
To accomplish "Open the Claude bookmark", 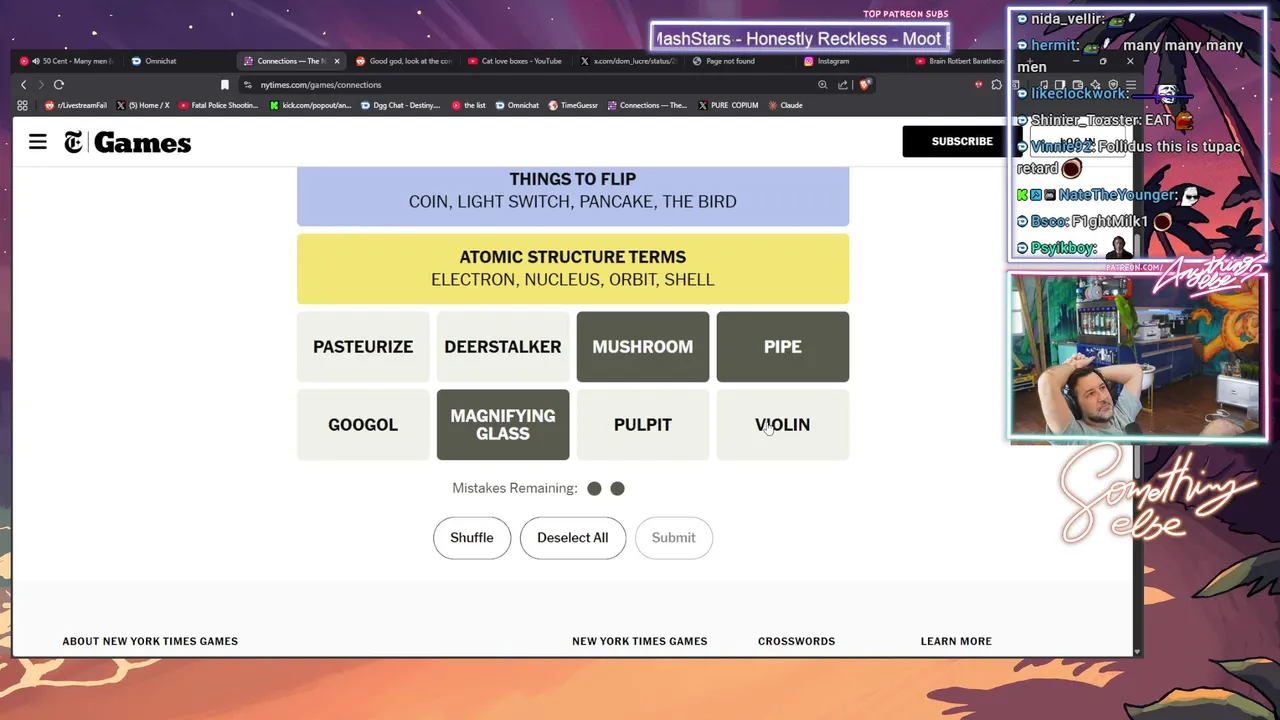I will point(786,105).
